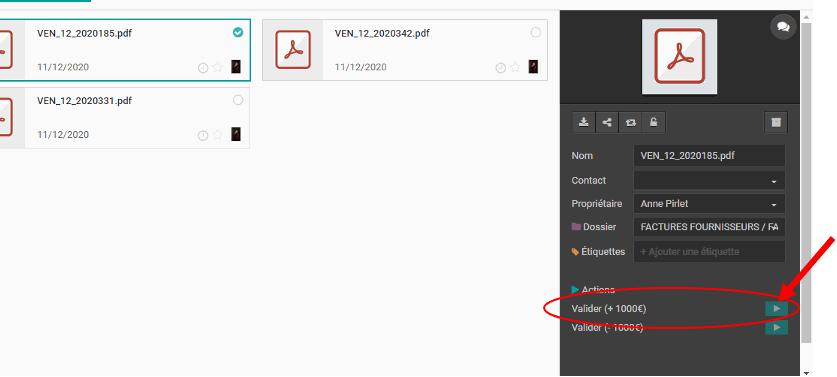Open the Contact dropdown
The image size is (837, 377).
[709, 180]
